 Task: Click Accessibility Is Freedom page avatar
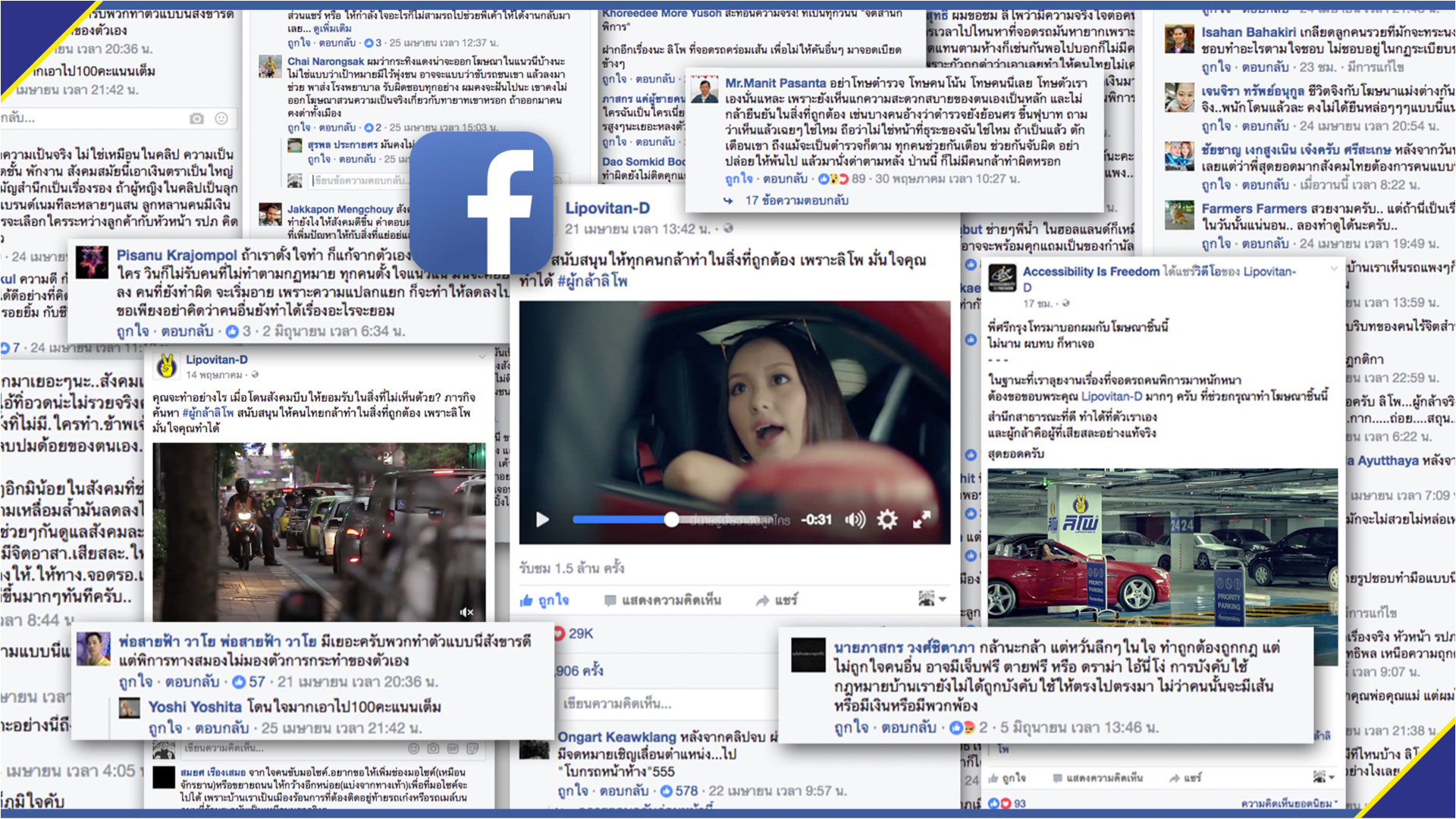click(1002, 278)
